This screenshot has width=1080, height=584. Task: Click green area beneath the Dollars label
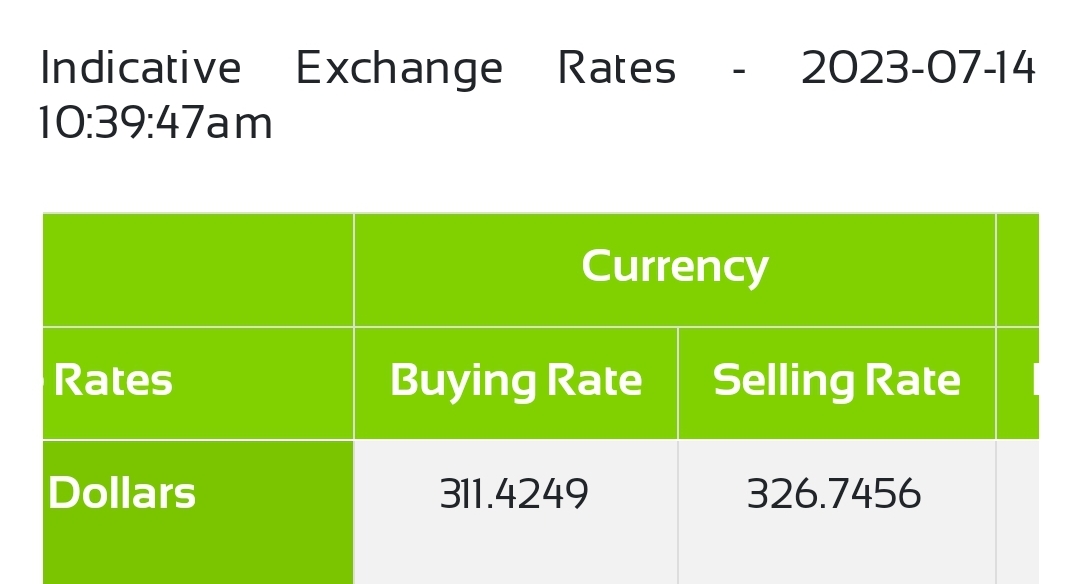tap(198, 551)
